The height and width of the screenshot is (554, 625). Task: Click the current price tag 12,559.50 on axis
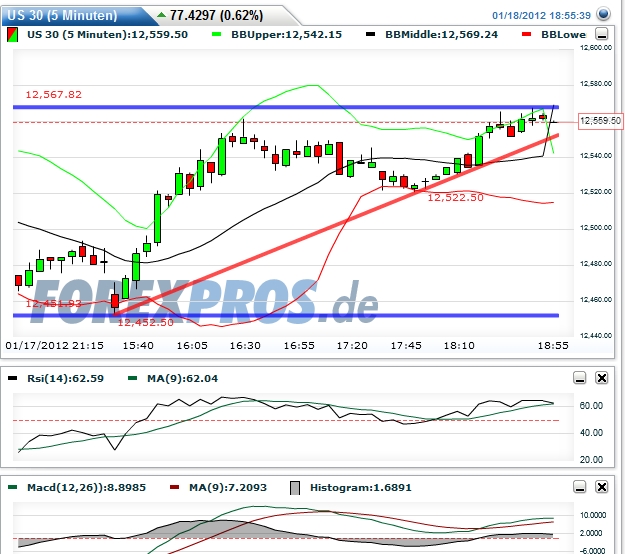click(600, 121)
